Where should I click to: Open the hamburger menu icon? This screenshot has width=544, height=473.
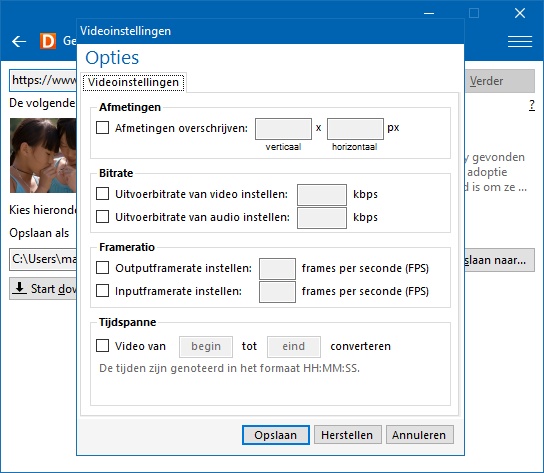520,41
